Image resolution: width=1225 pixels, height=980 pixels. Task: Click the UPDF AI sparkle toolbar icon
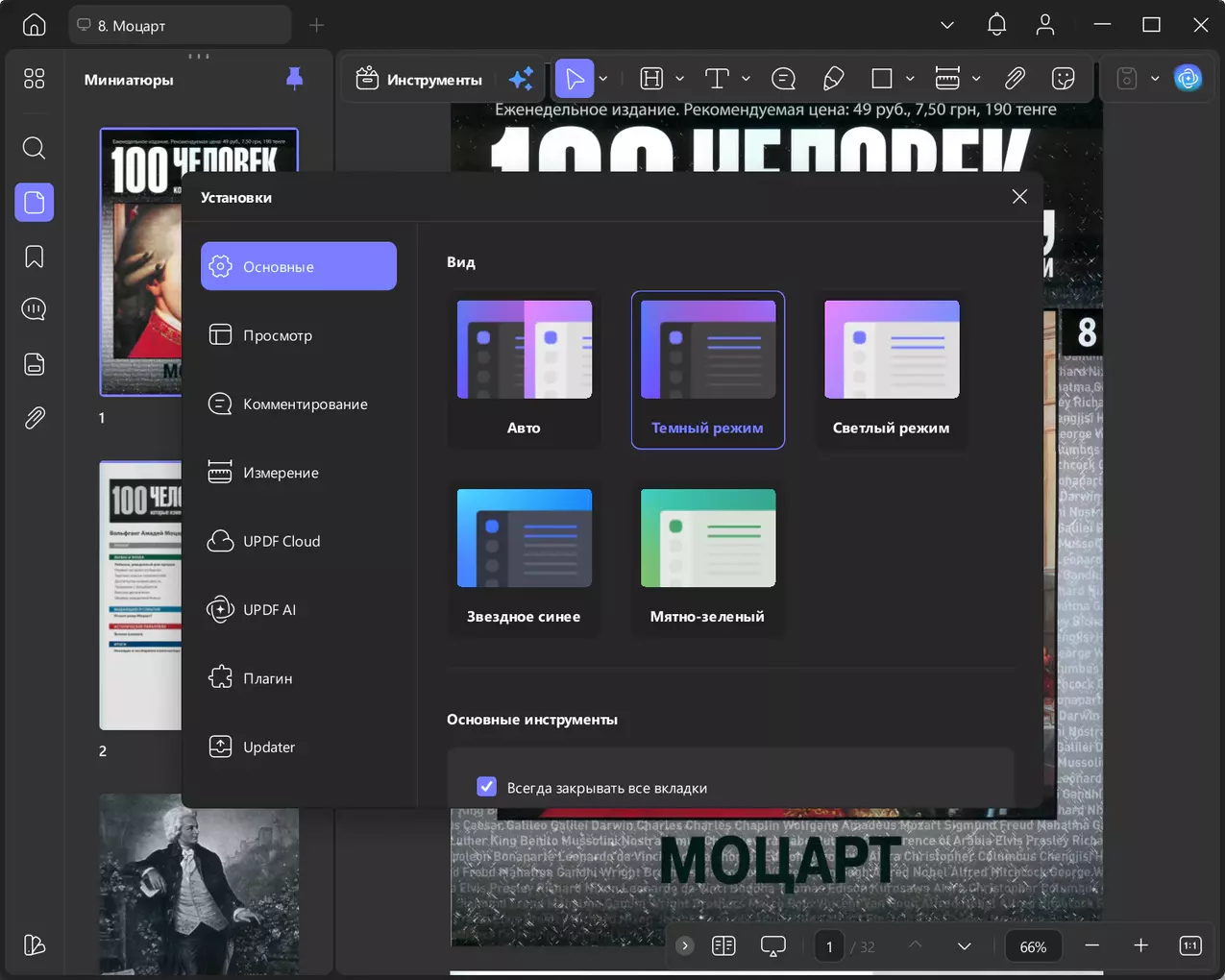521,79
